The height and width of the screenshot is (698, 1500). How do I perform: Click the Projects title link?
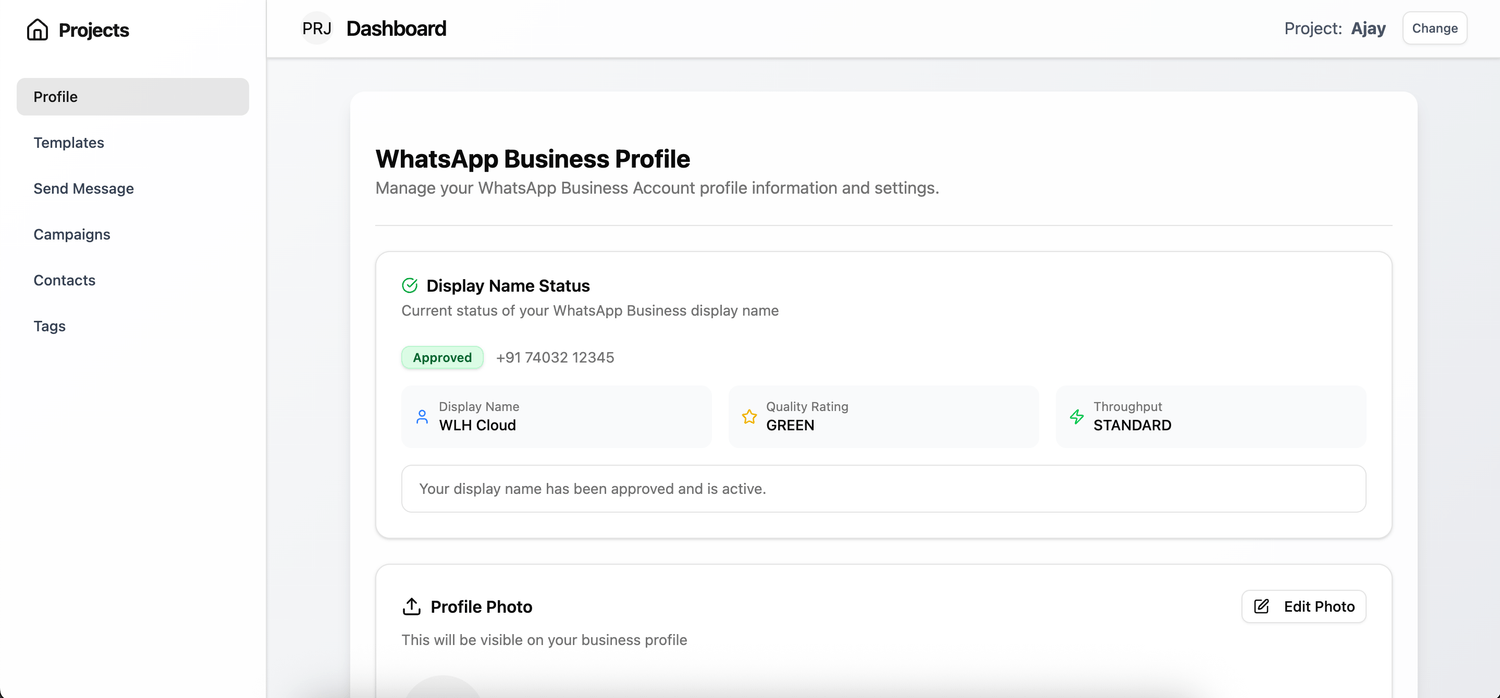pos(94,30)
